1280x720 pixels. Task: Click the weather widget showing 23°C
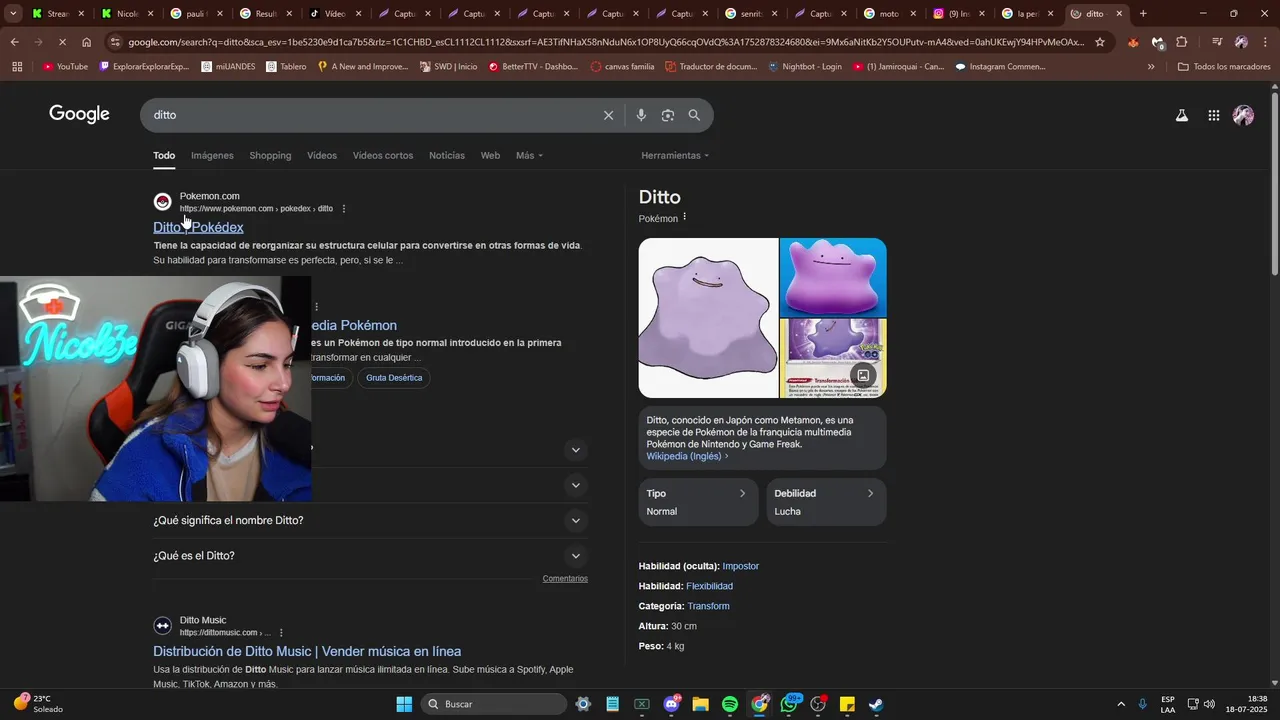pyautogui.click(x=38, y=704)
